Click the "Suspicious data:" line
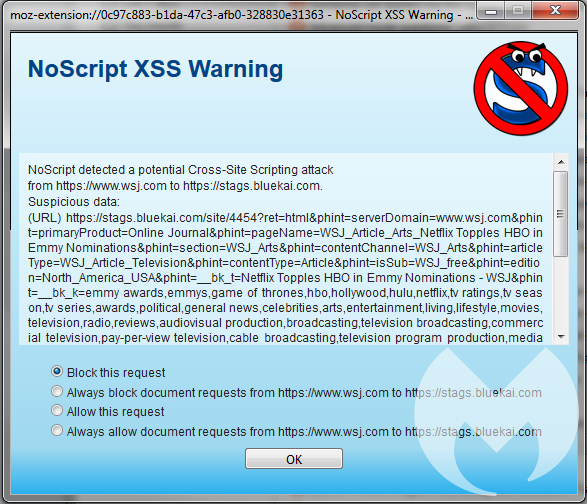Viewport: 587px width, 504px height. (x=74, y=202)
